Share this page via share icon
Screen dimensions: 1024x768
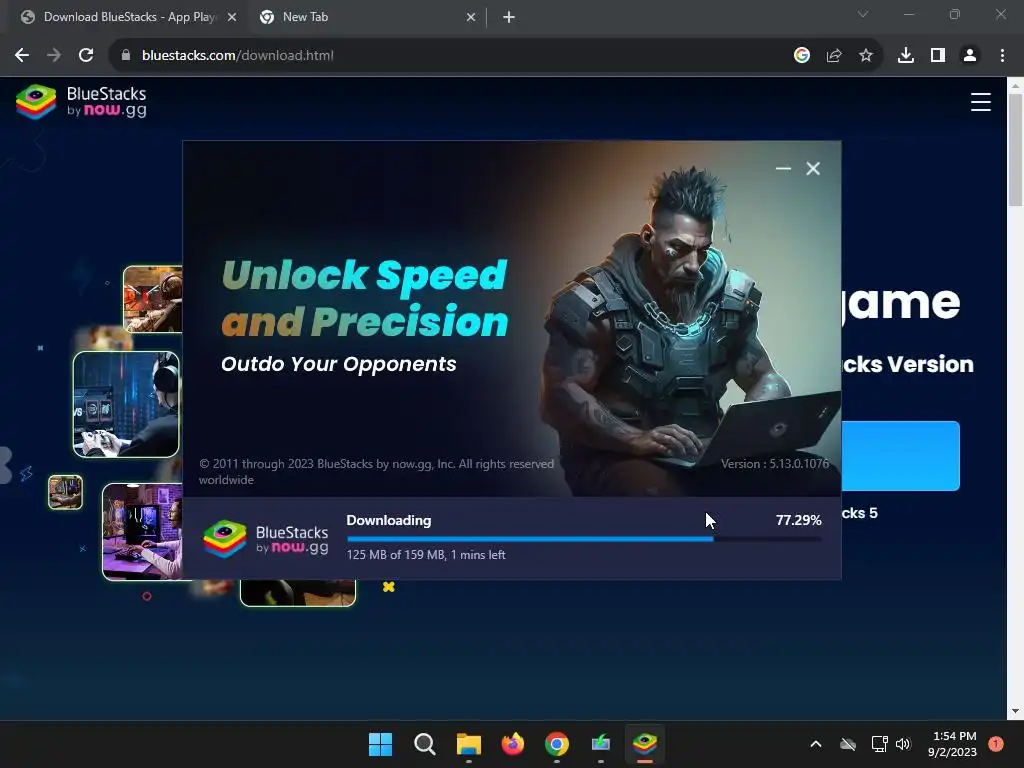[834, 56]
